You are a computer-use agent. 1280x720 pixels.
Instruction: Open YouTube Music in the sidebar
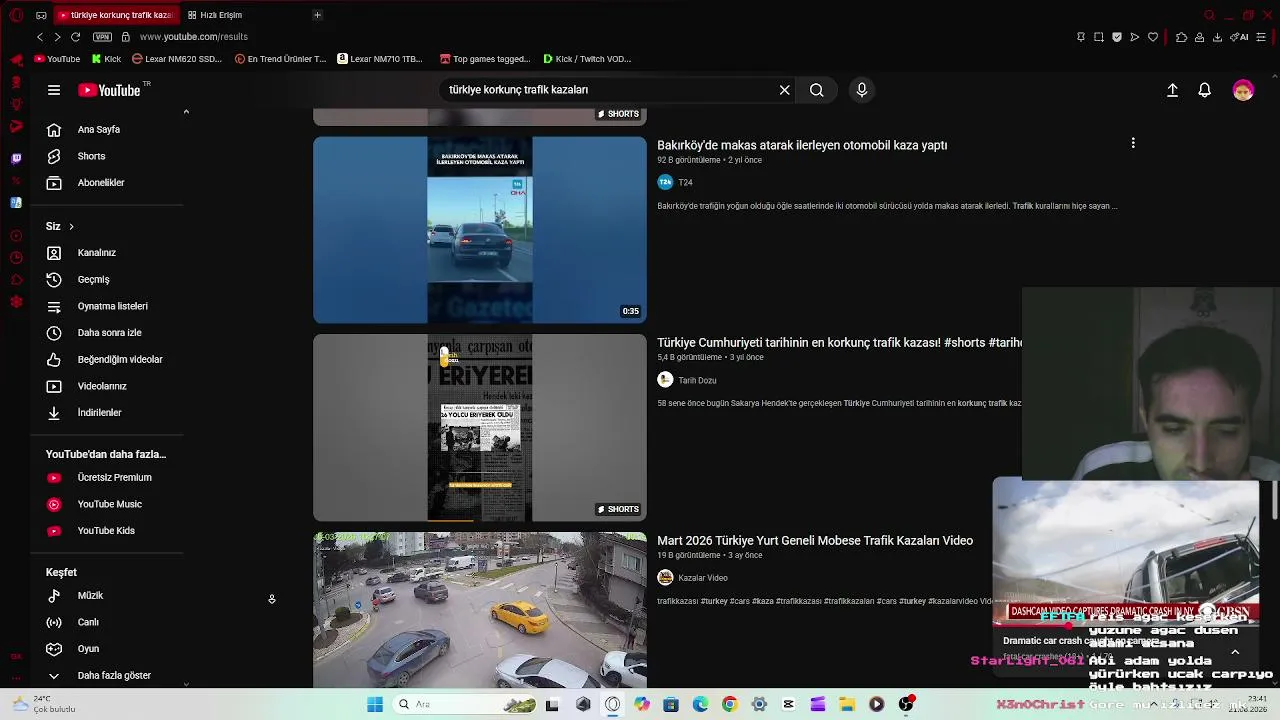[109, 504]
